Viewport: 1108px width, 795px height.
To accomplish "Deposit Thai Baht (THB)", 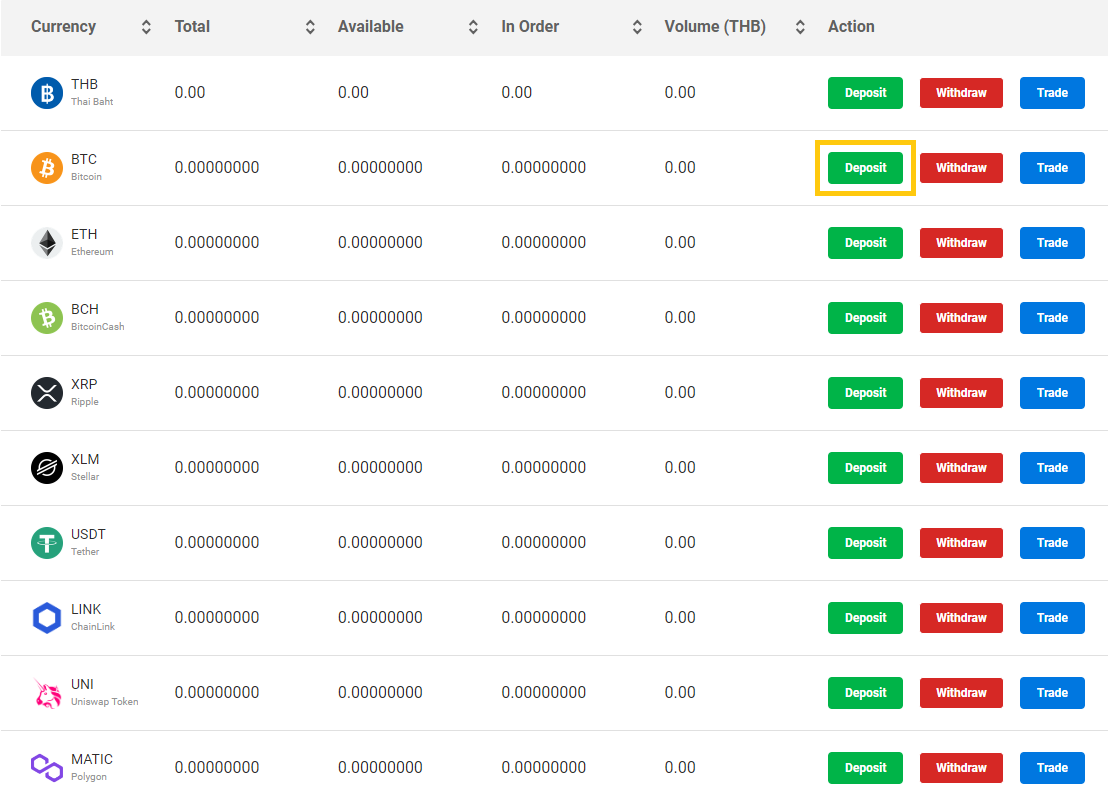I will coord(865,93).
